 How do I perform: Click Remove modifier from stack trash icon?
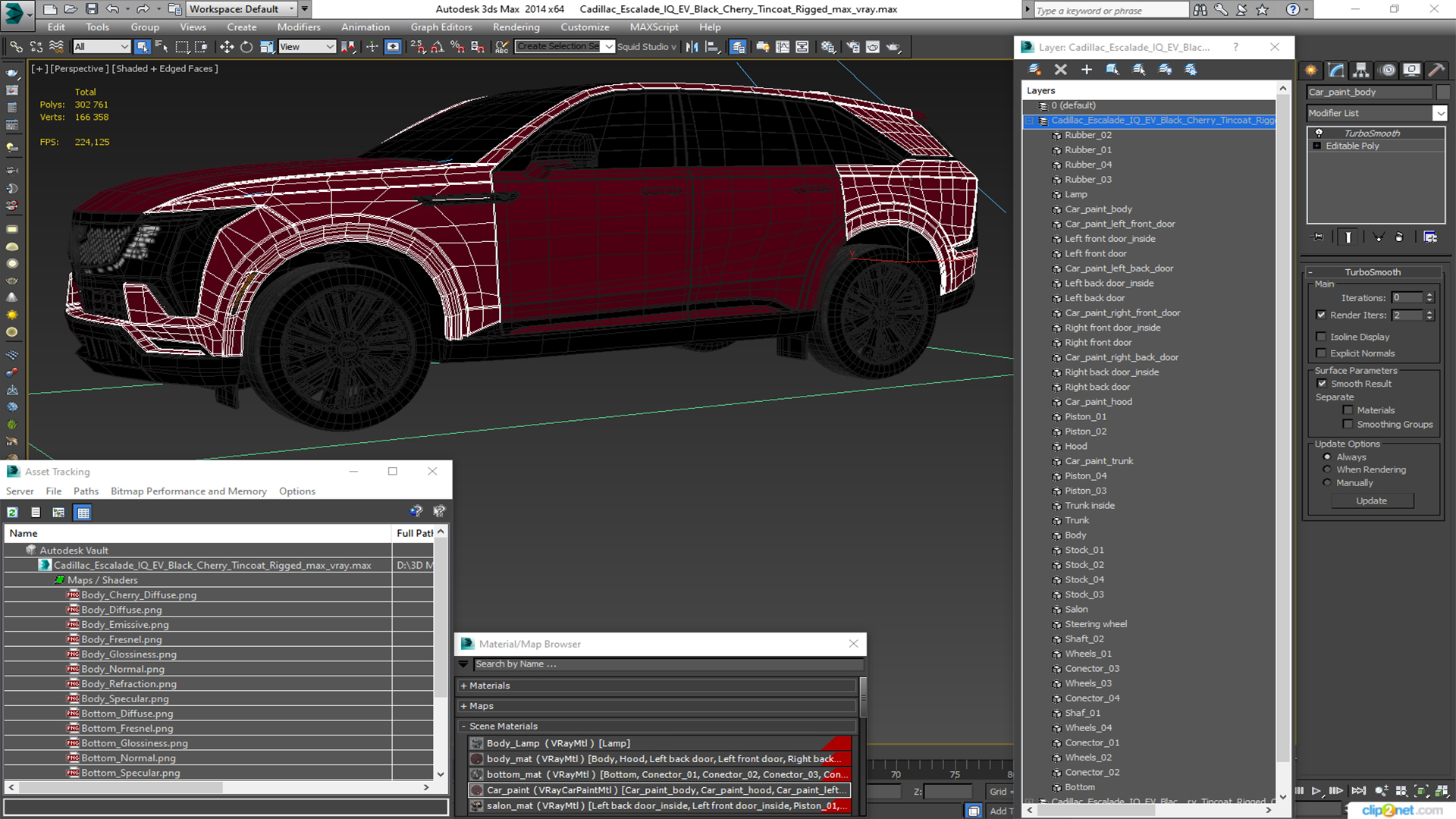[x=1399, y=237]
